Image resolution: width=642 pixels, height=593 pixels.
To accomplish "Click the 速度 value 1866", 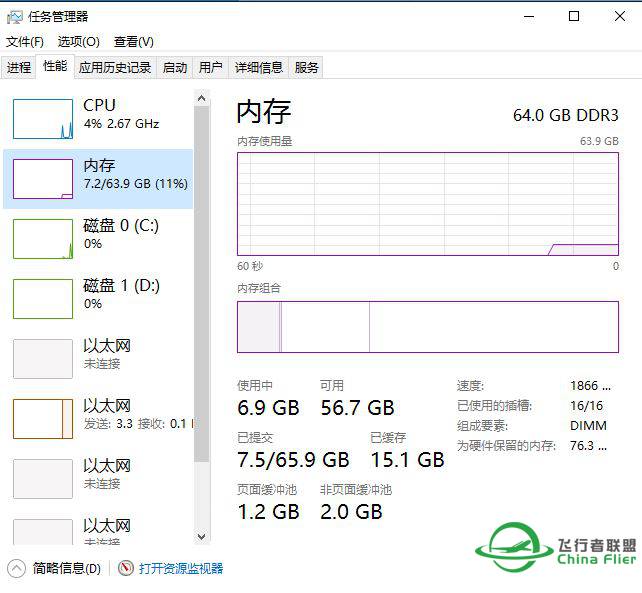I will click(590, 385).
